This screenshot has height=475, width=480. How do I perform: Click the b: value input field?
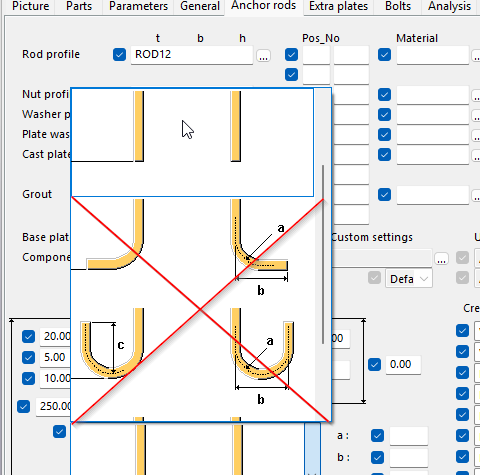pos(409,457)
